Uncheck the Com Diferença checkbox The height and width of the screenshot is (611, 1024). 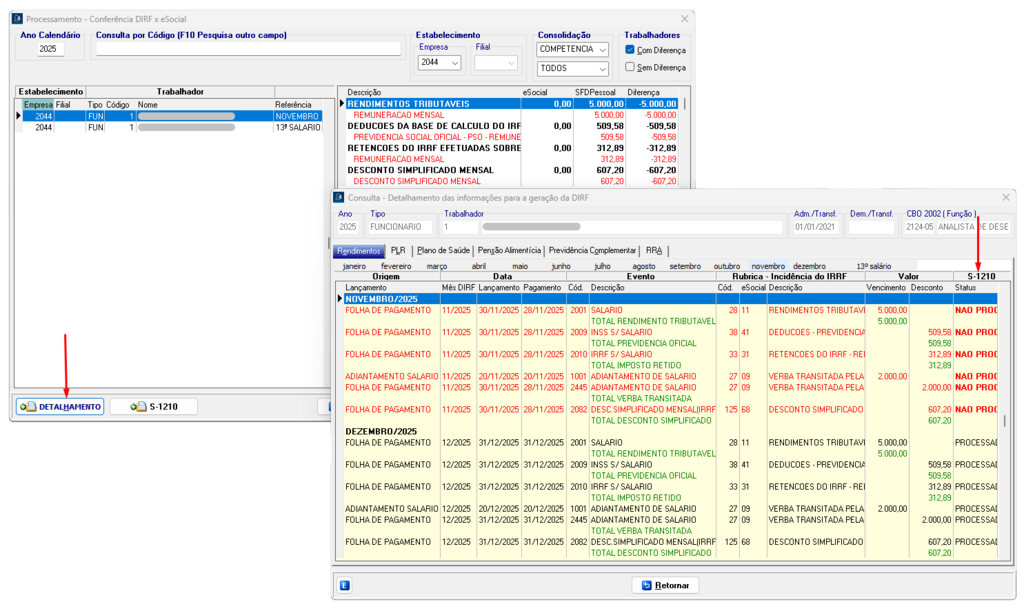(630, 49)
